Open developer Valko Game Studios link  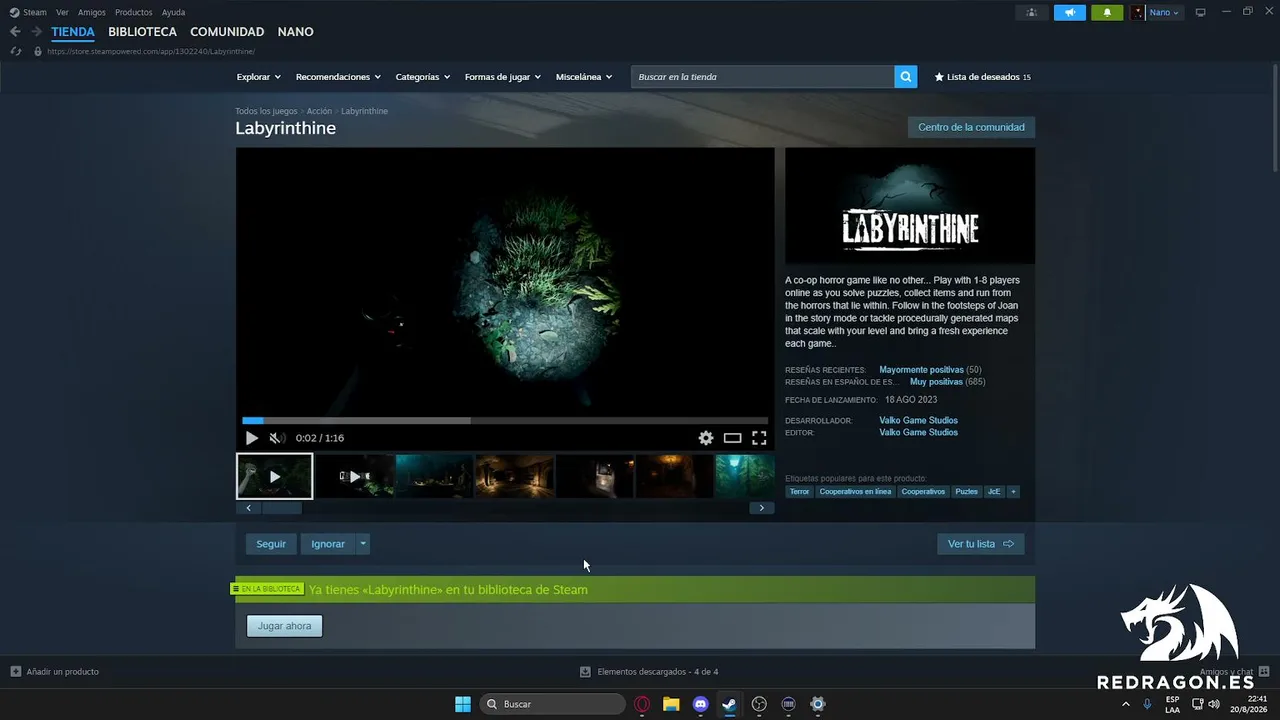coord(918,421)
